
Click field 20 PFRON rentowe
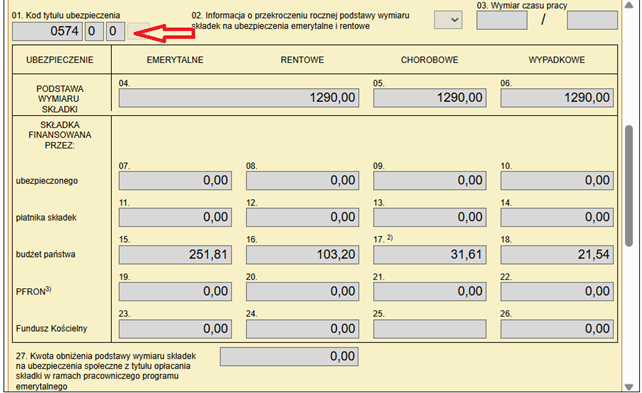point(303,291)
